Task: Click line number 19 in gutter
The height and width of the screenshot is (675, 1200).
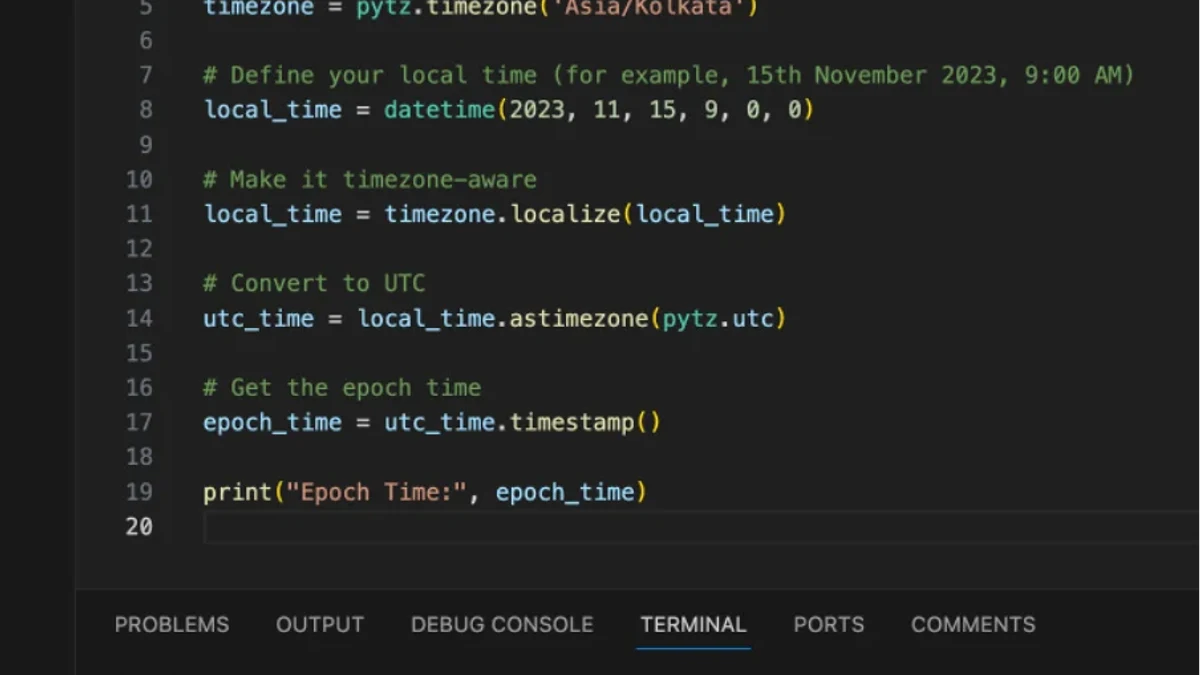Action: pos(139,492)
